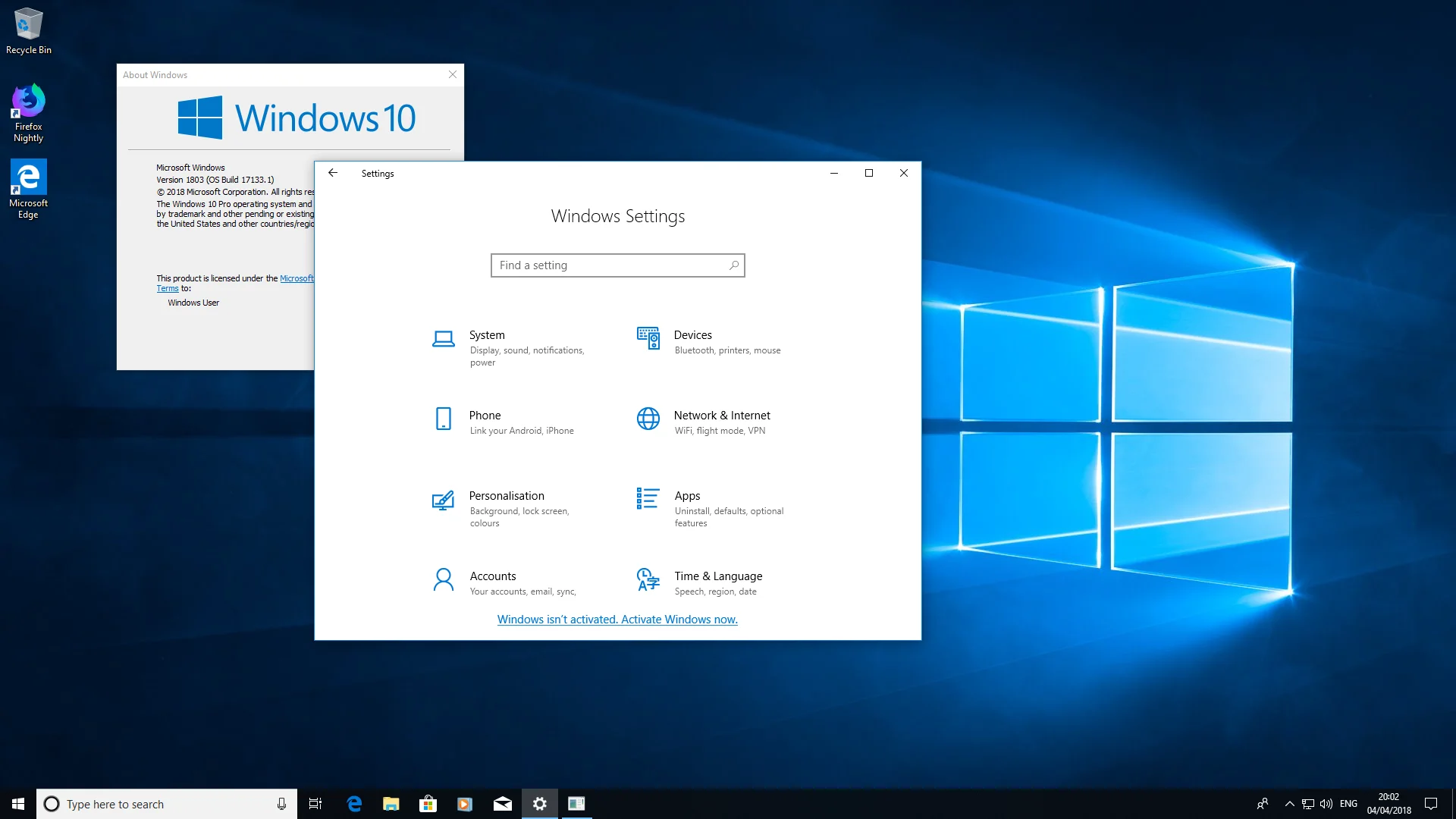Screen dimensions: 1456x819
Task: Click the search magnifier in Find a setting
Action: 733,265
